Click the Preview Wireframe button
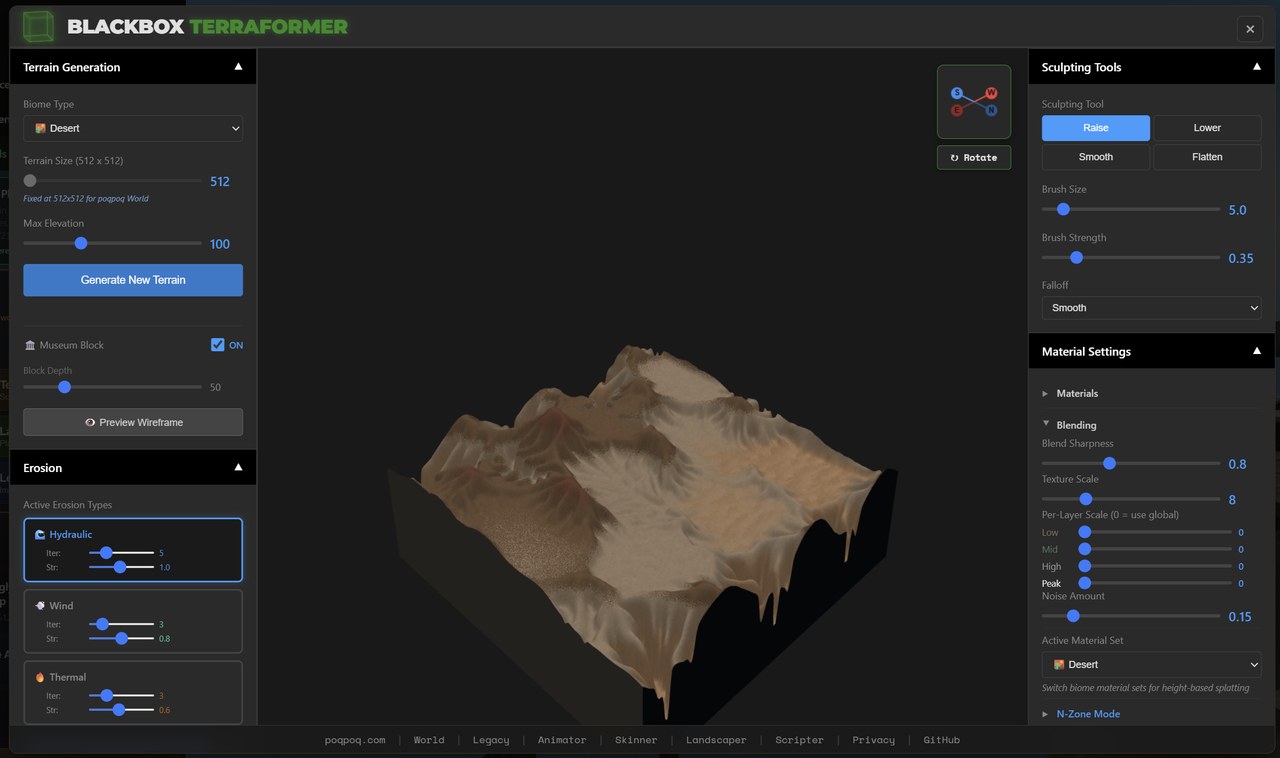Screen dimensions: 1280x758 pyautogui.click(x=133, y=422)
